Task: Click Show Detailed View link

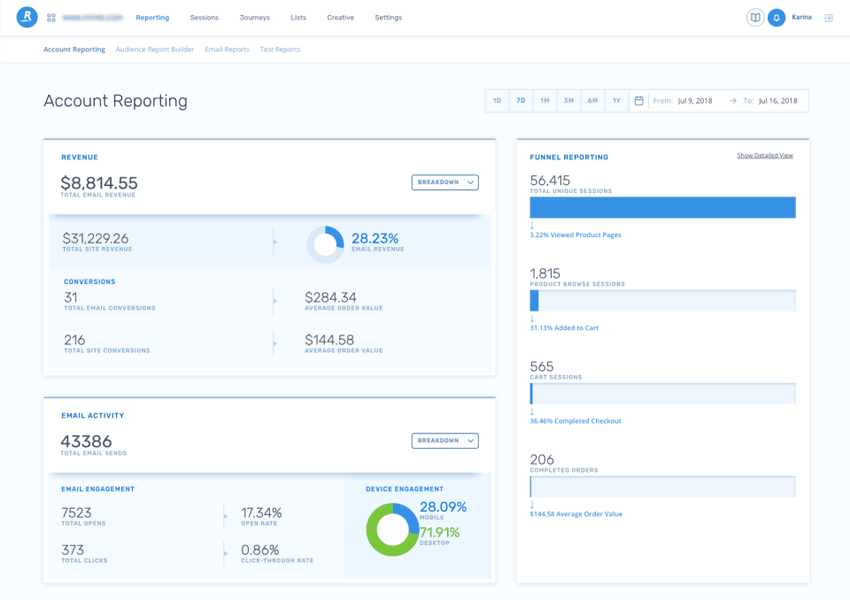Action: click(765, 156)
